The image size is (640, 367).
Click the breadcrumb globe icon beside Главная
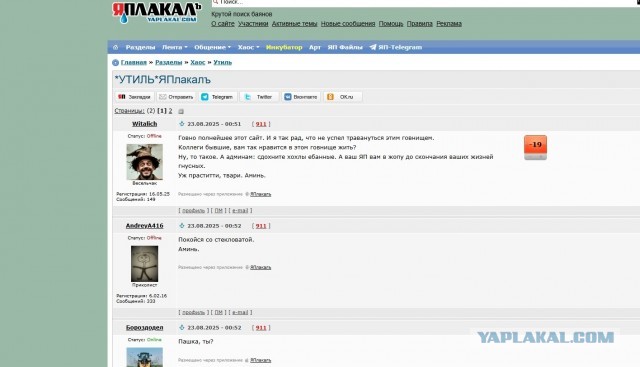pos(116,62)
